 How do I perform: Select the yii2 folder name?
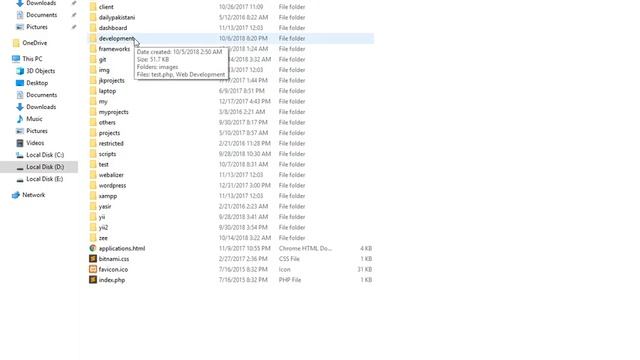click(103, 227)
